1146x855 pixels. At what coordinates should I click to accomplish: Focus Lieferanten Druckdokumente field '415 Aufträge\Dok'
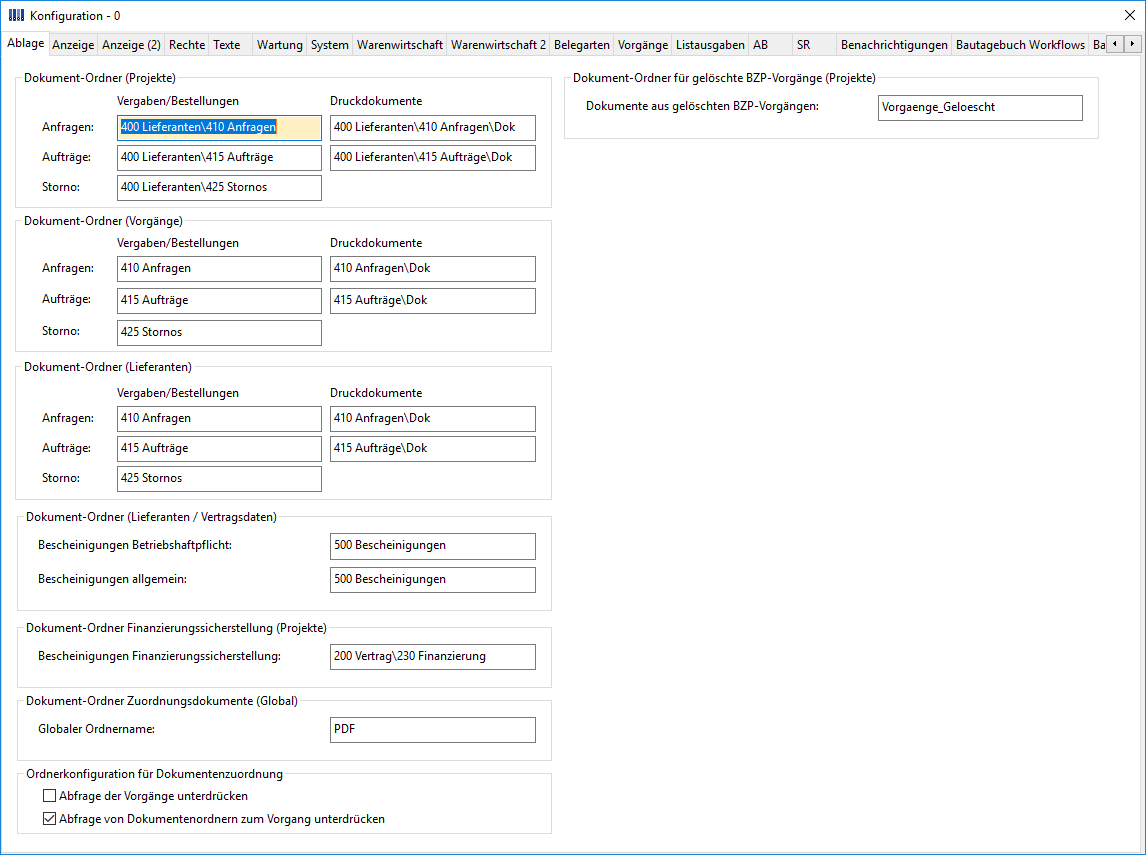(433, 449)
